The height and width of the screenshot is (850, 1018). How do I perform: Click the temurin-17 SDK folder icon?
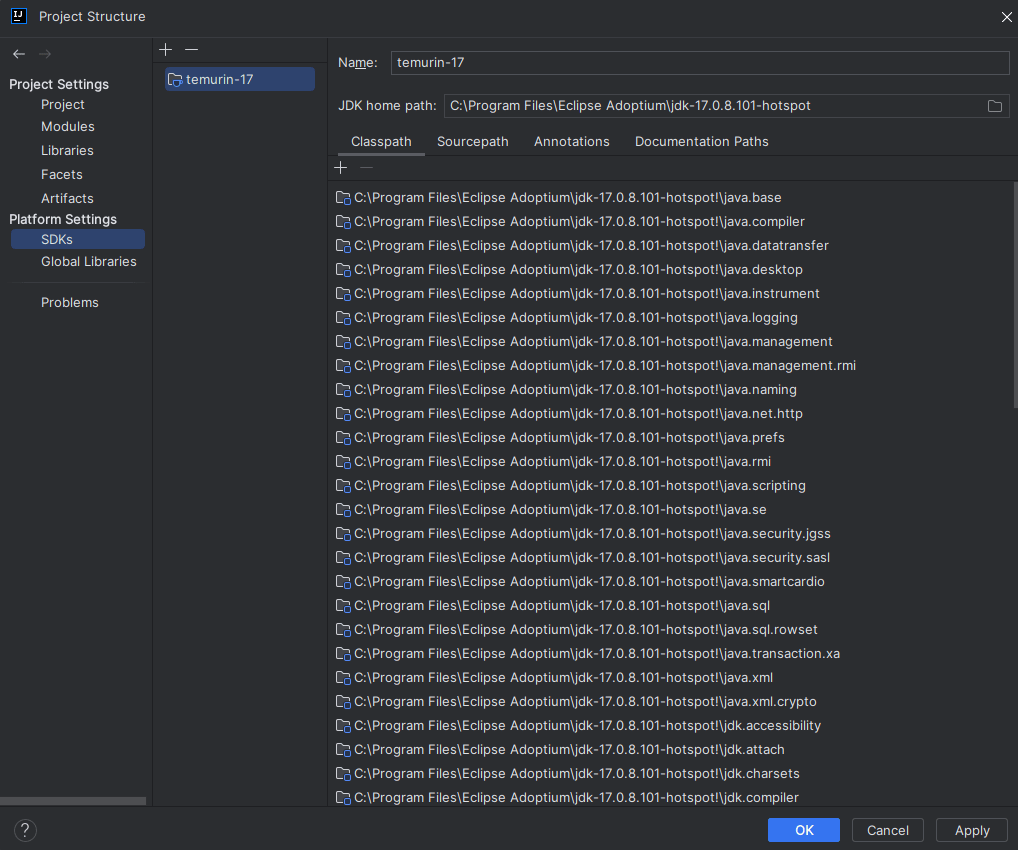[x=175, y=80]
